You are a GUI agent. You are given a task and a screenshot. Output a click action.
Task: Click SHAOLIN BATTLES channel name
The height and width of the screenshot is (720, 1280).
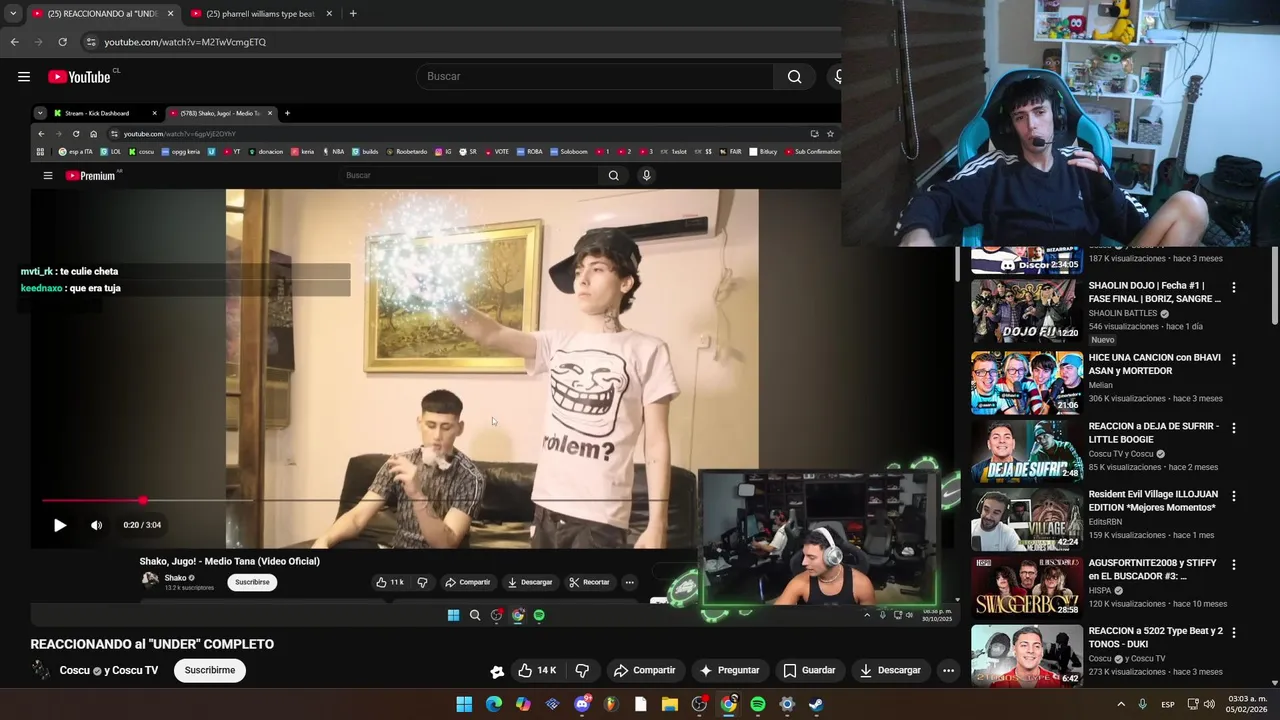(x=1123, y=313)
